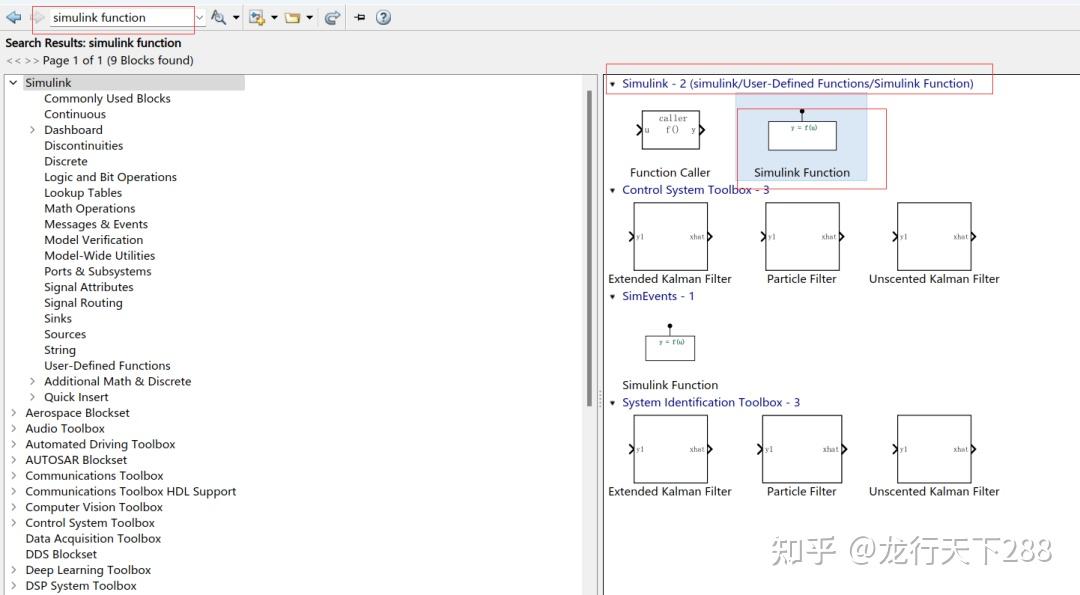This screenshot has width=1080, height=595.
Task: Select Model-Wide Utilities library
Action: click(x=100, y=255)
